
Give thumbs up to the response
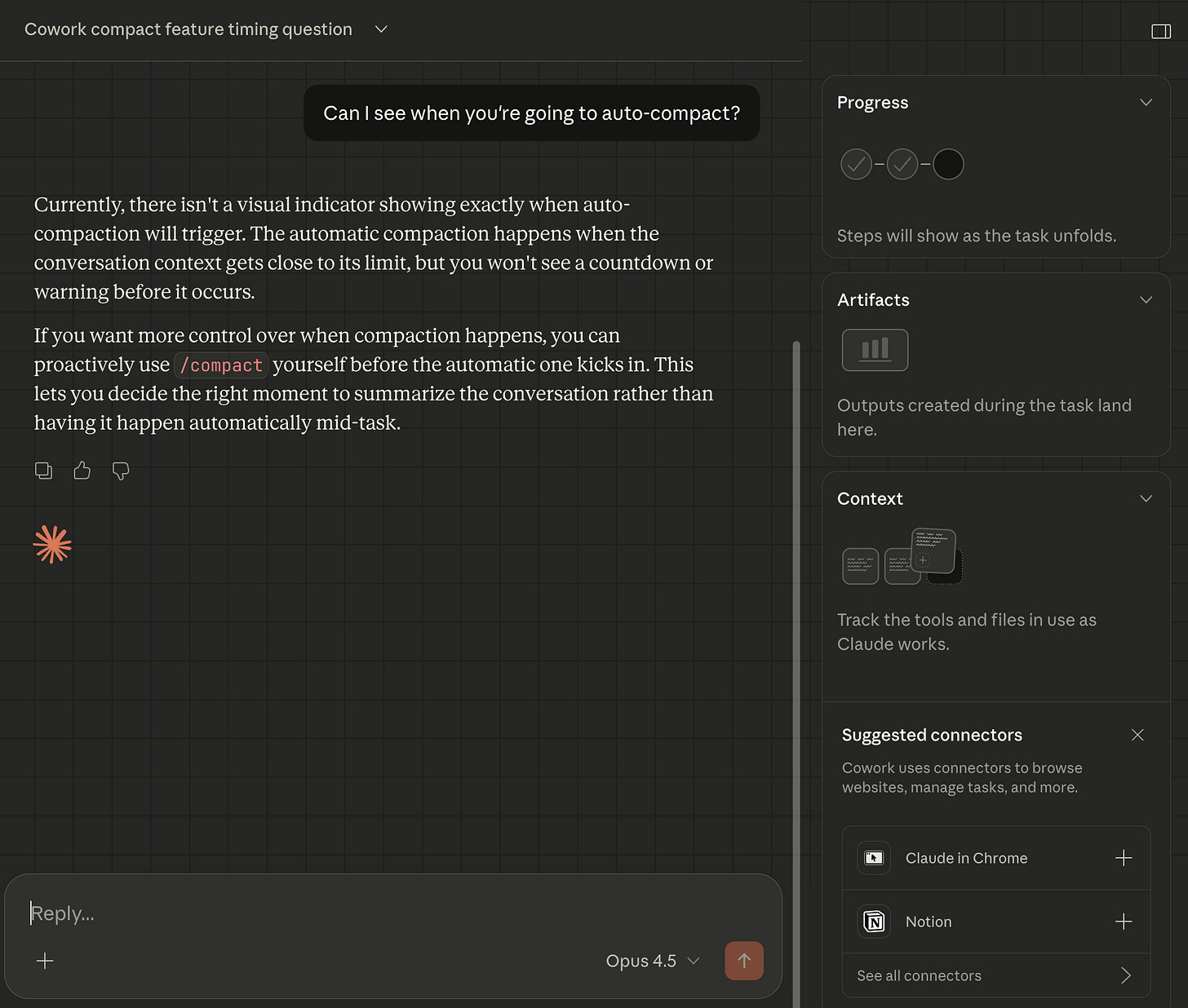(x=82, y=471)
